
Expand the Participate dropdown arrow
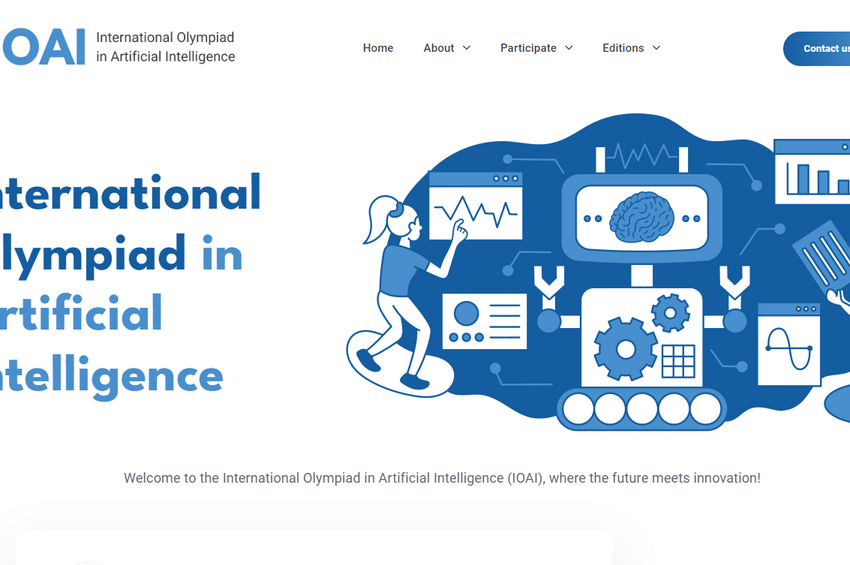click(569, 48)
